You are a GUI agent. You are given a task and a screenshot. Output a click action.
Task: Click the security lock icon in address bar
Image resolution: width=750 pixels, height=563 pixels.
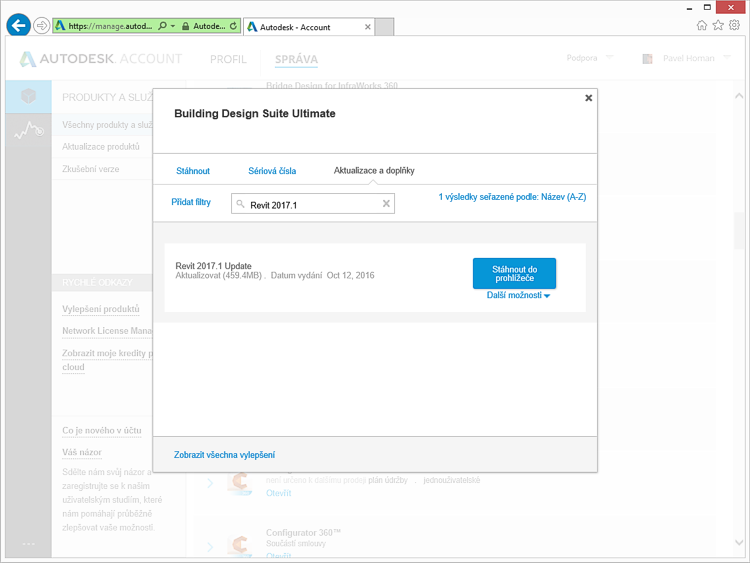tap(186, 26)
